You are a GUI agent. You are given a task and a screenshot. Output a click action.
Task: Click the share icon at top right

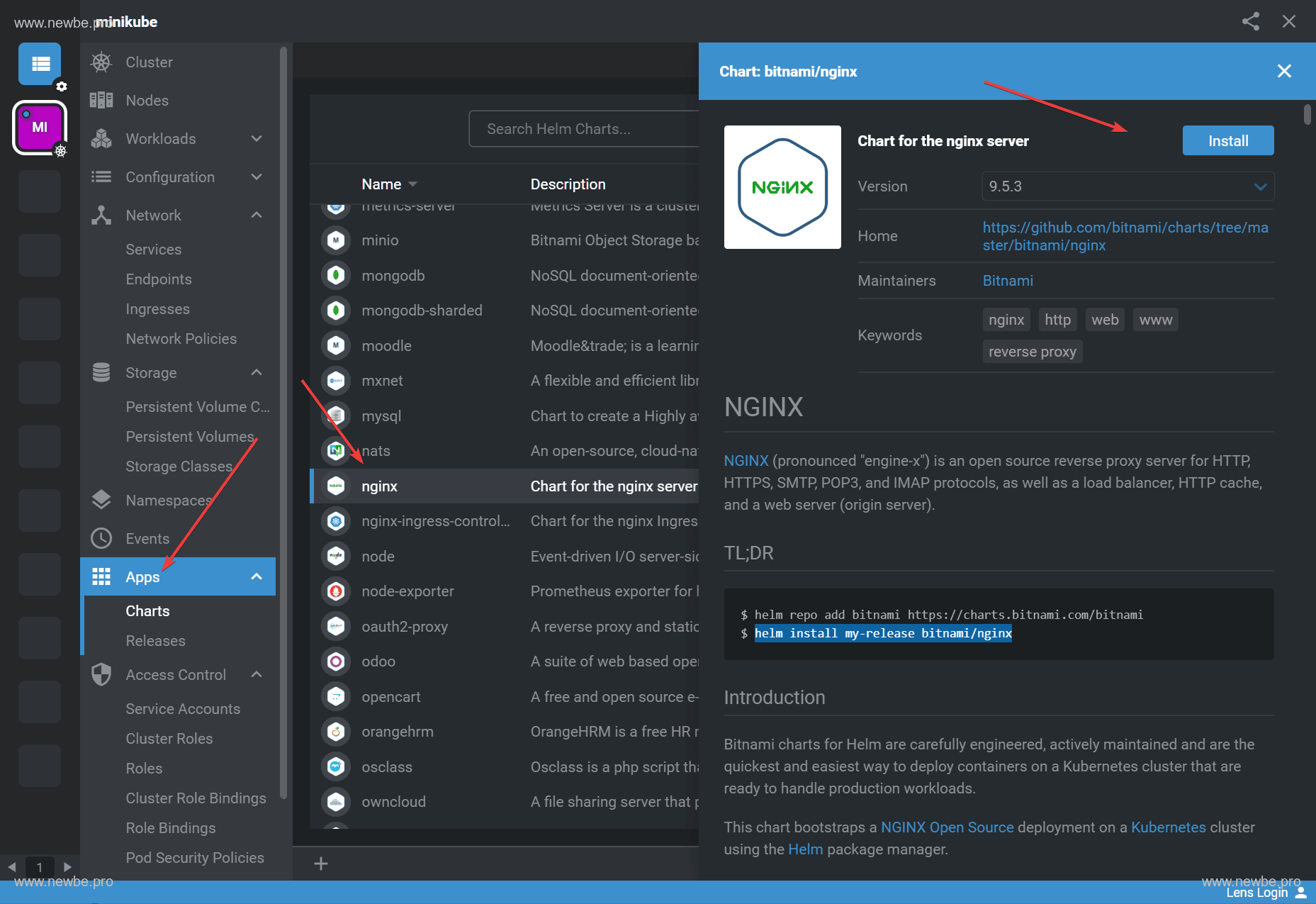tap(1250, 21)
